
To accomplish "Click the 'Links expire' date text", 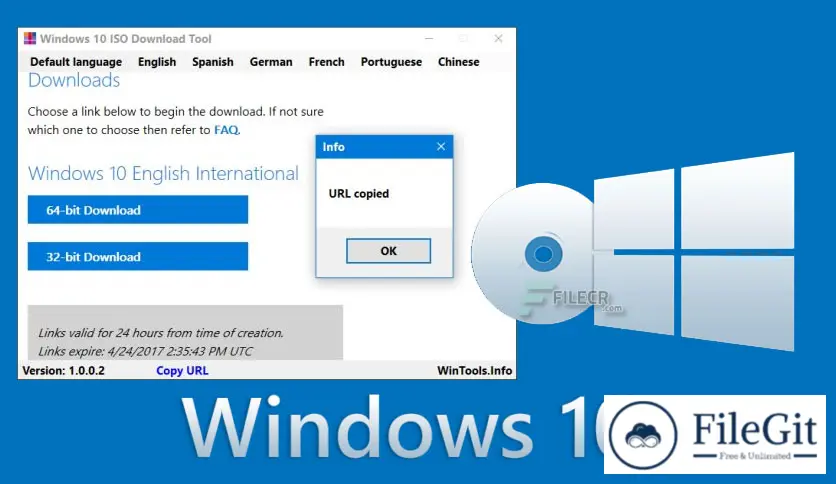I will pos(145,351).
